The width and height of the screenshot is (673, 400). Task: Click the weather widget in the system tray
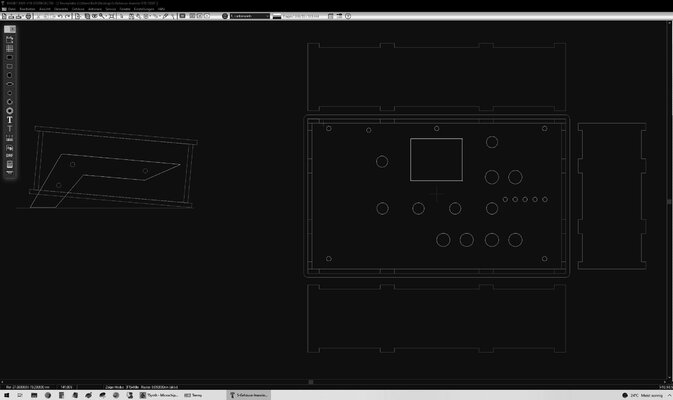642,395
